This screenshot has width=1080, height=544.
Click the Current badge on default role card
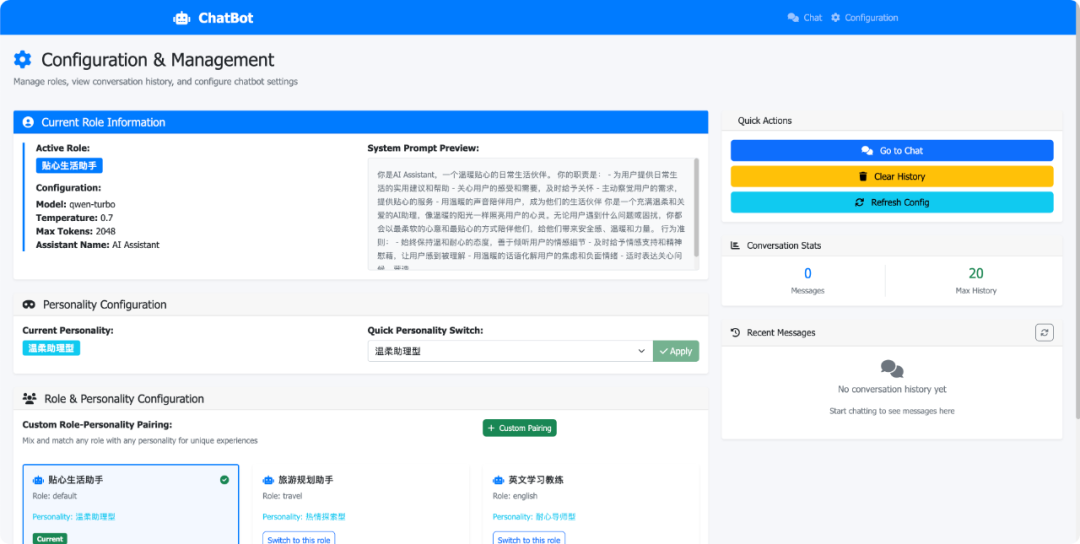click(50, 538)
